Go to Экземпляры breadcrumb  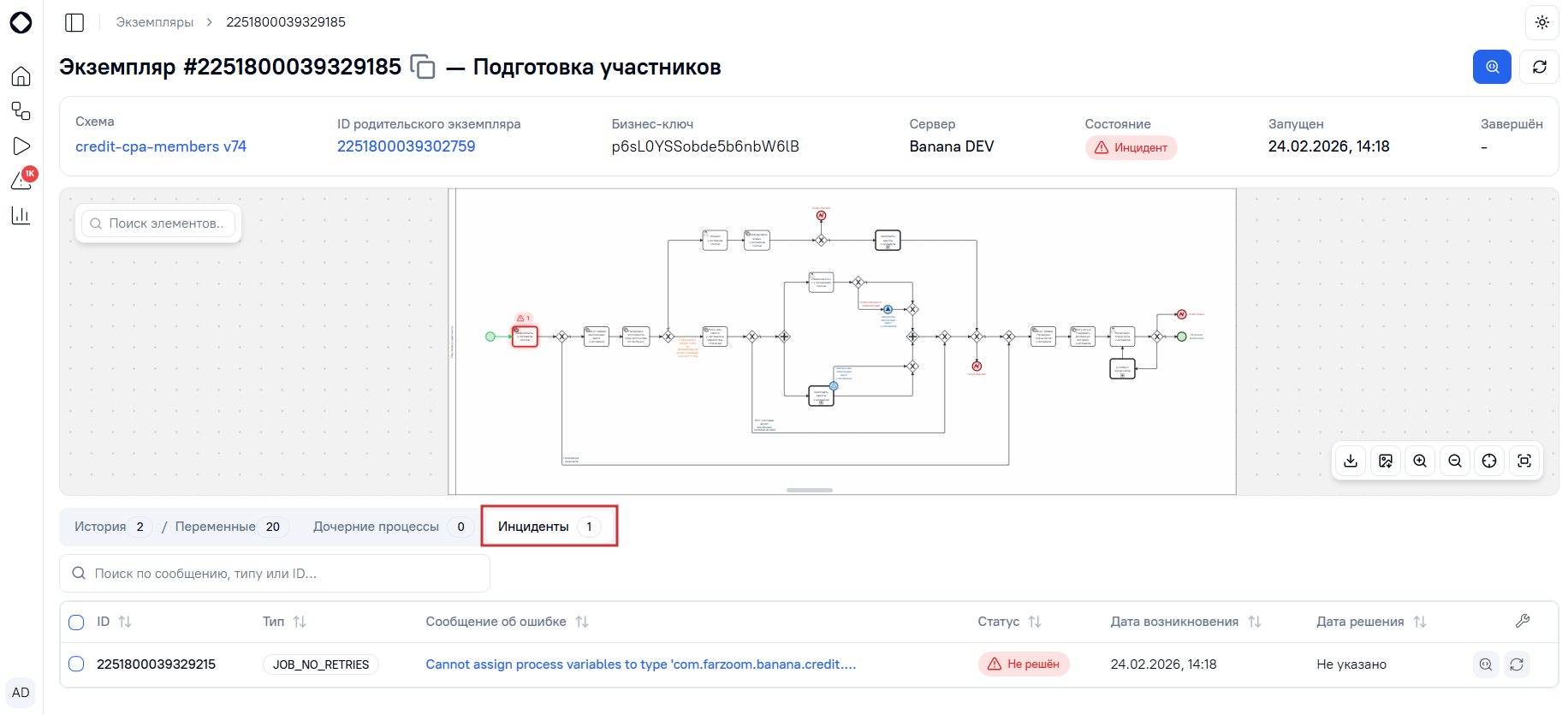pos(155,22)
